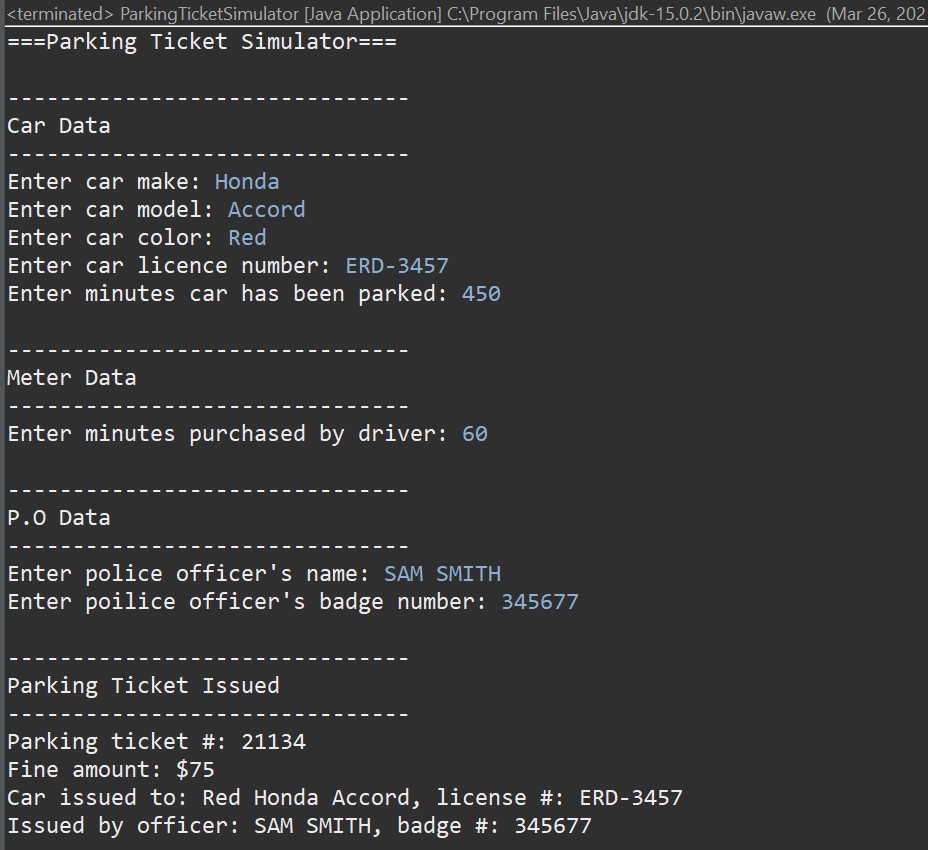Select the 450 parked minutes value

click(481, 293)
